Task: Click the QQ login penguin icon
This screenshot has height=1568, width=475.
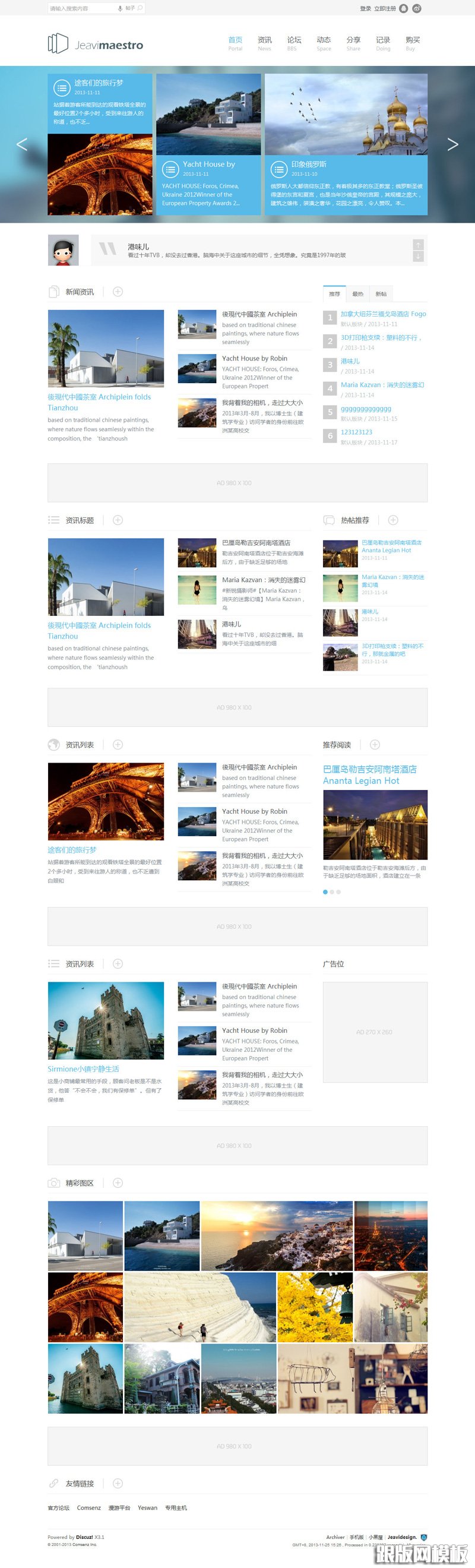Action: (403, 8)
